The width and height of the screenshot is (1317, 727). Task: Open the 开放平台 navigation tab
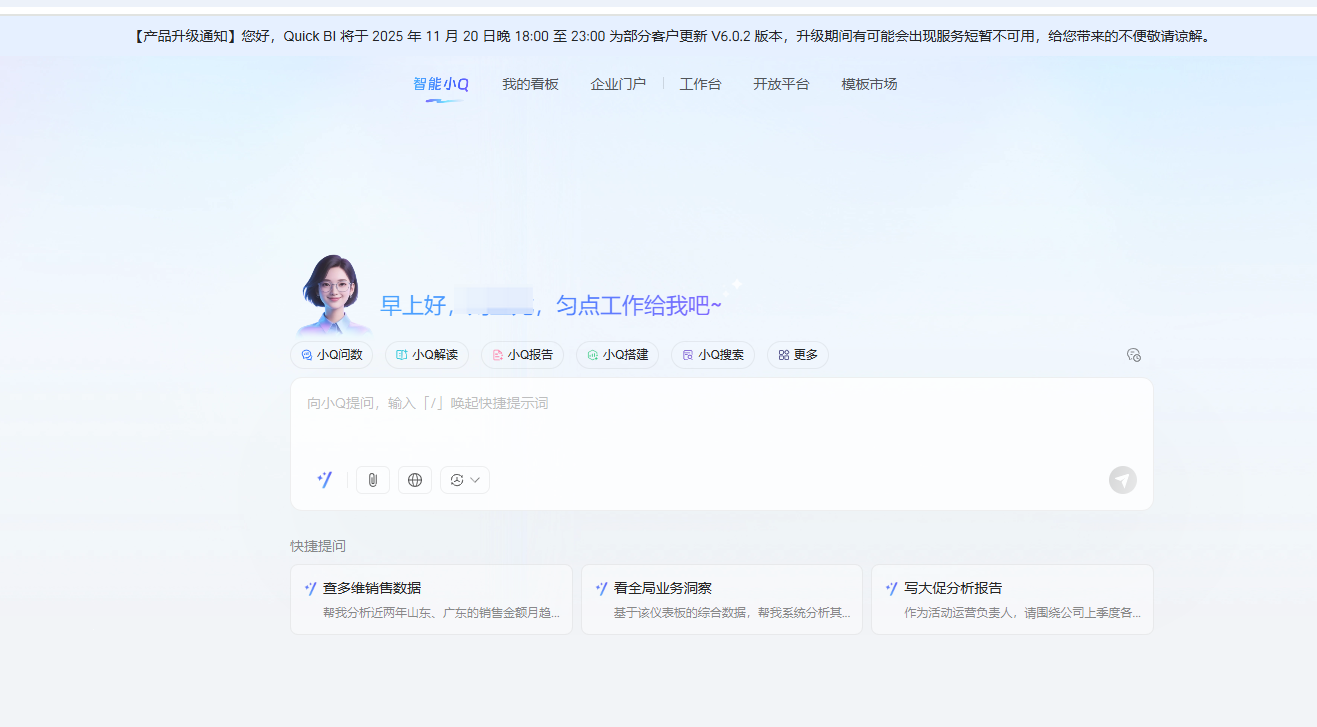coord(781,84)
